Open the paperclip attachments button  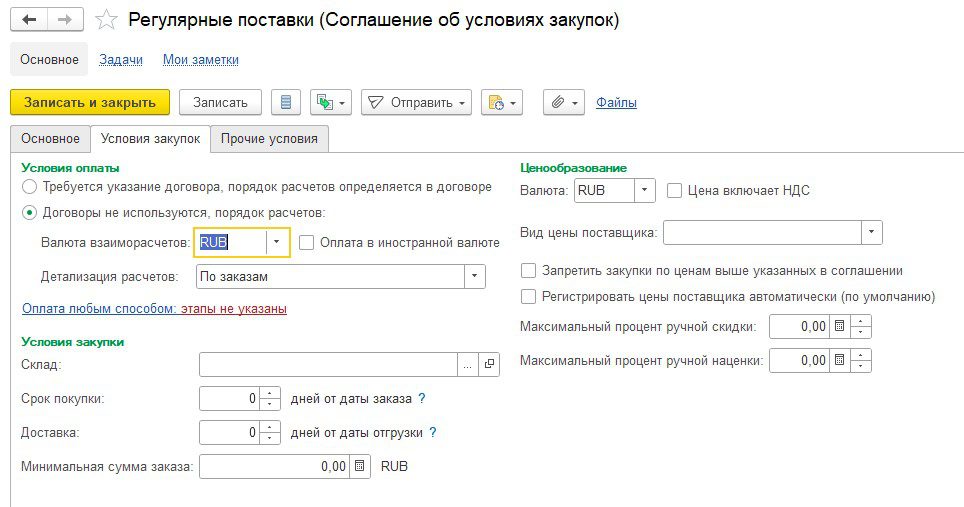[564, 102]
